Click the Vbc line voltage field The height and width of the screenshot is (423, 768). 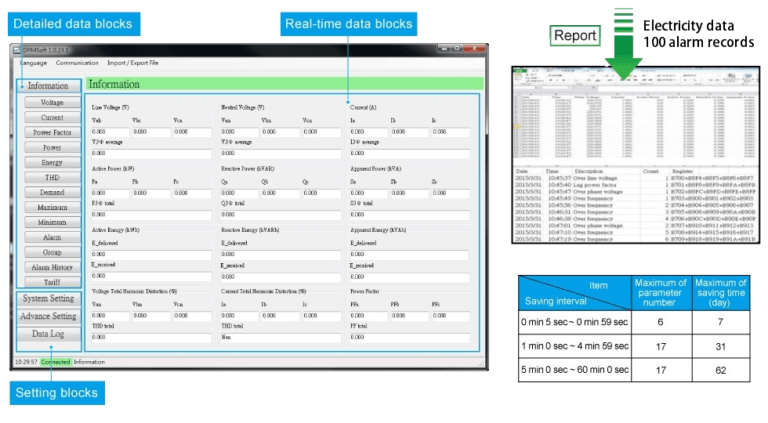(151, 132)
